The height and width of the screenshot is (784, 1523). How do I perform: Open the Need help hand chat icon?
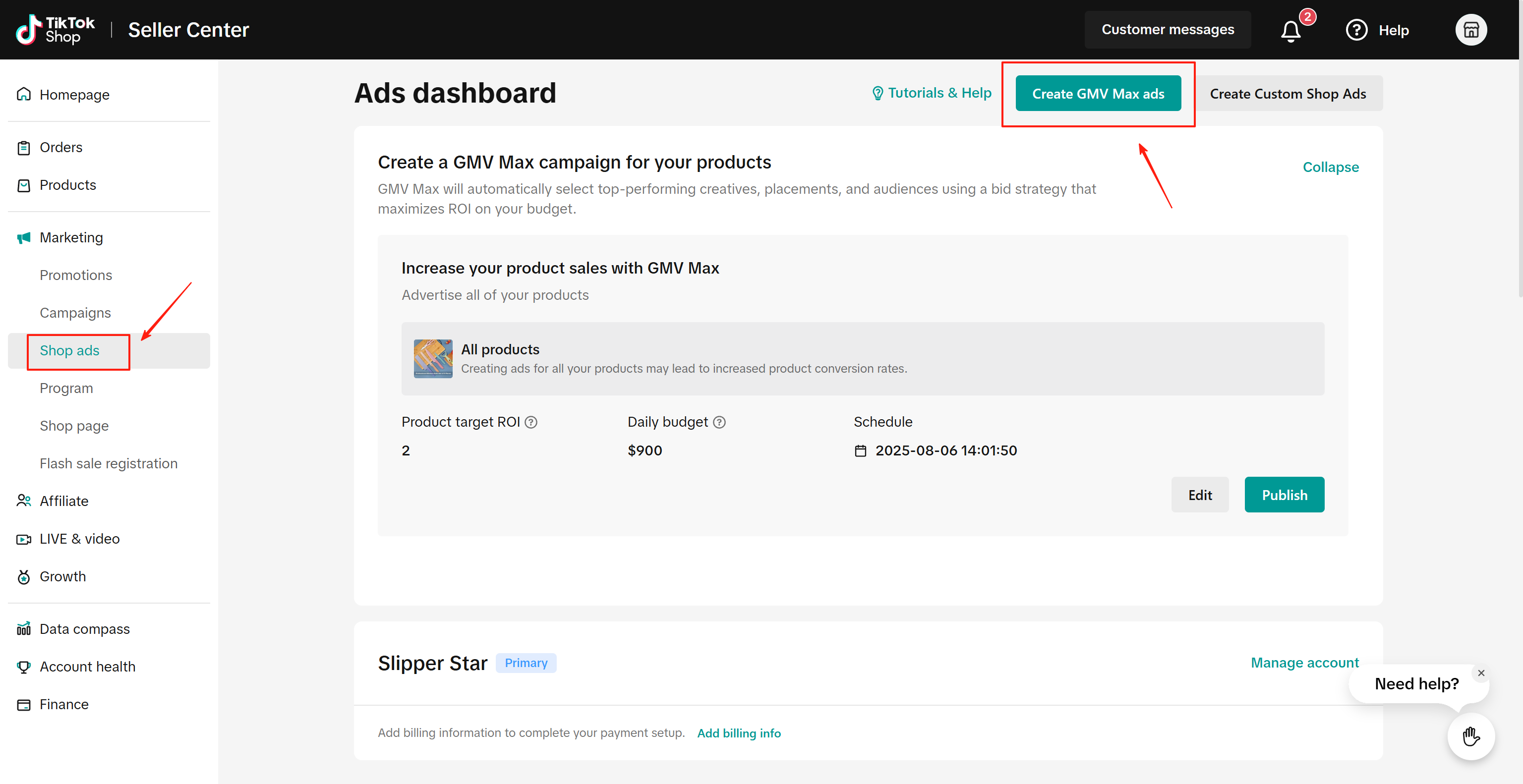(1470, 736)
